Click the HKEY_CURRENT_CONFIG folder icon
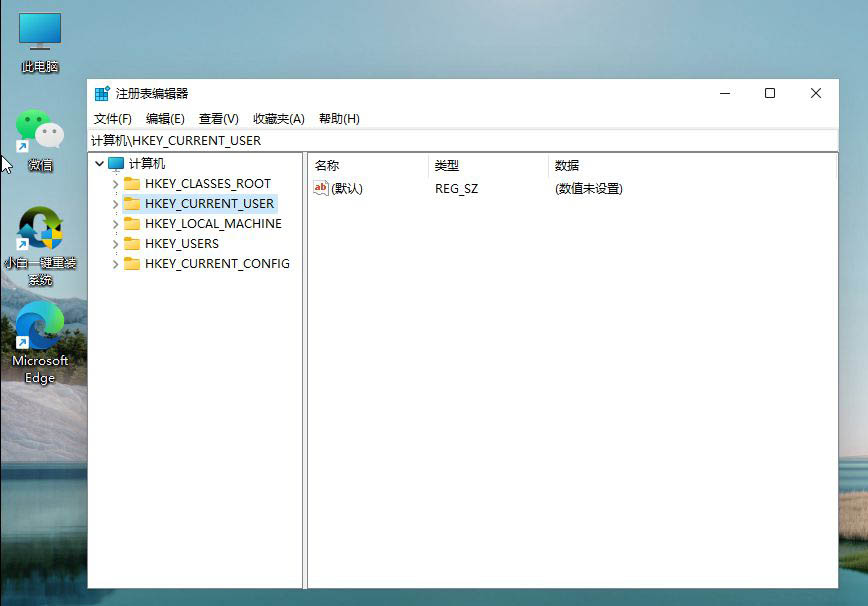This screenshot has height=606, width=868. [133, 263]
